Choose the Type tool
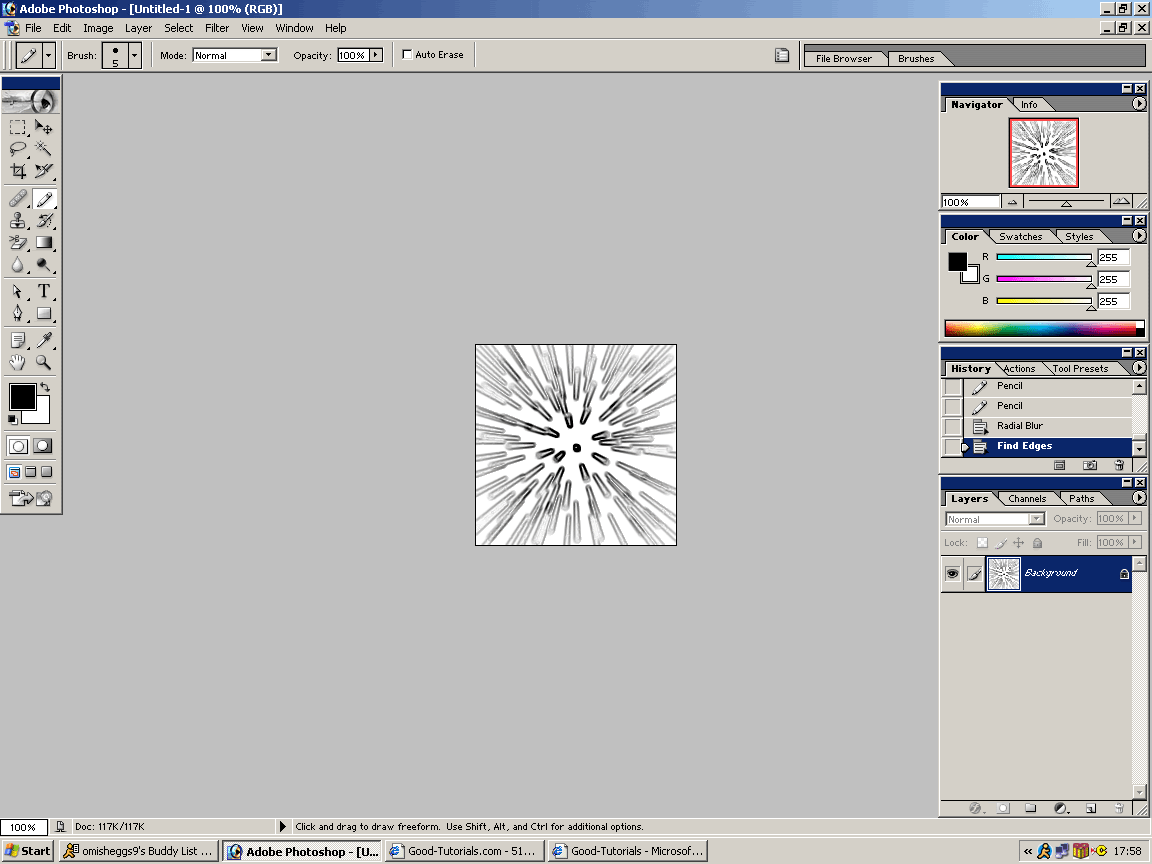Screen dimensions: 1152x864 point(43,291)
